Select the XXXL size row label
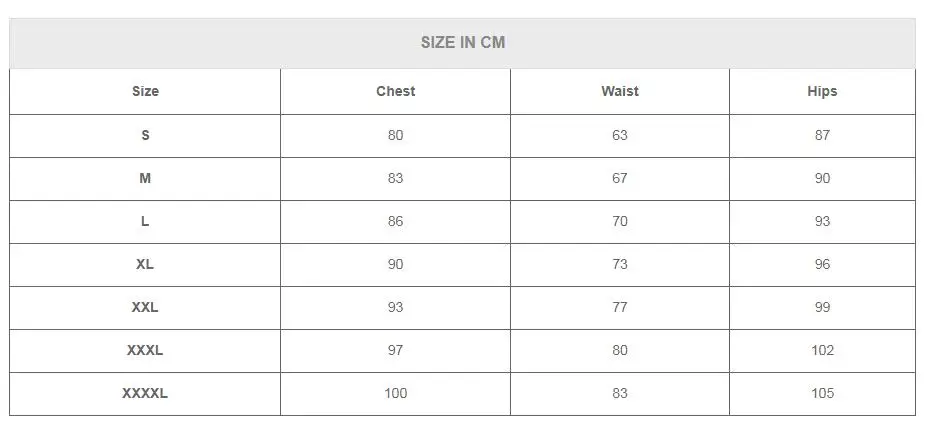 [x=145, y=350]
